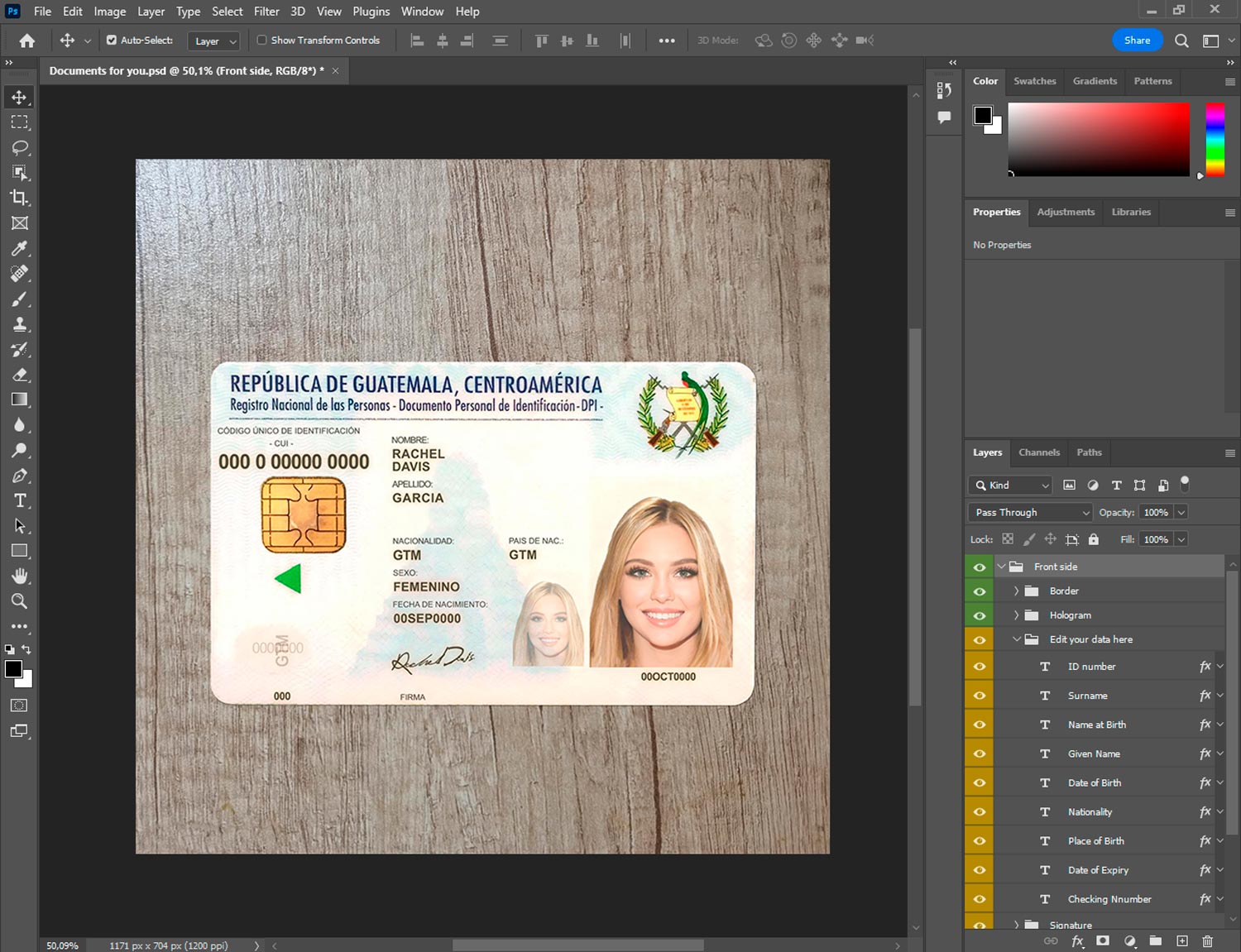Hide the Hologram group layer

click(x=980, y=615)
